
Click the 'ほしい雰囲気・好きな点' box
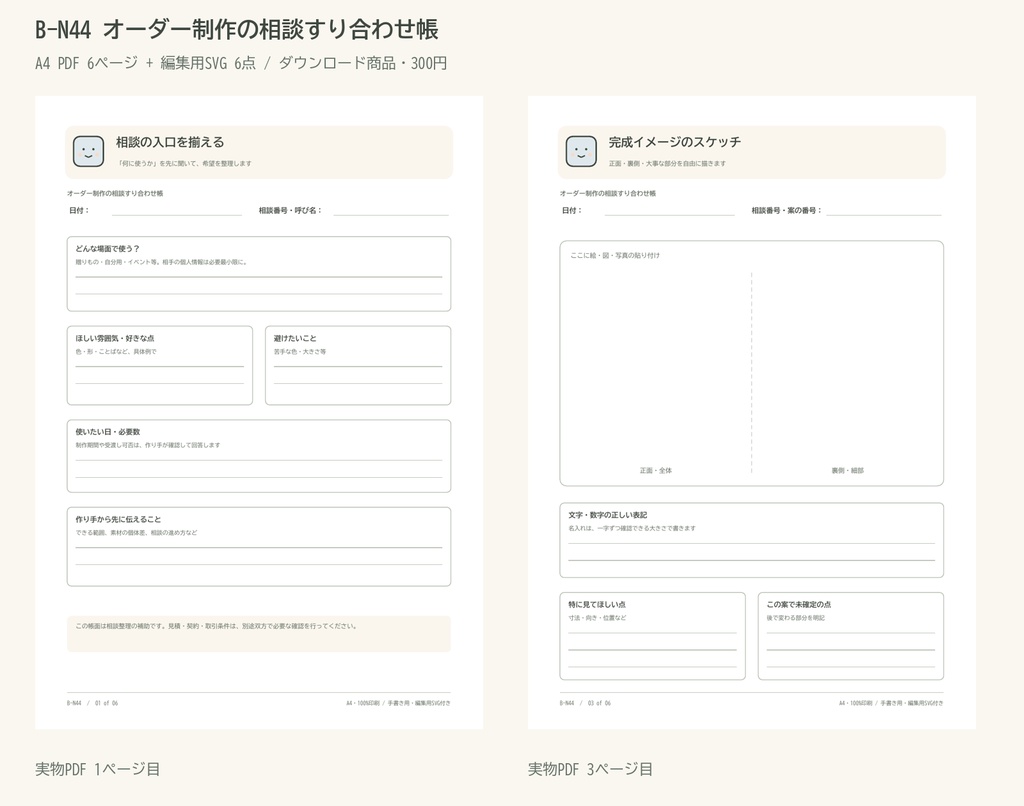159,365
